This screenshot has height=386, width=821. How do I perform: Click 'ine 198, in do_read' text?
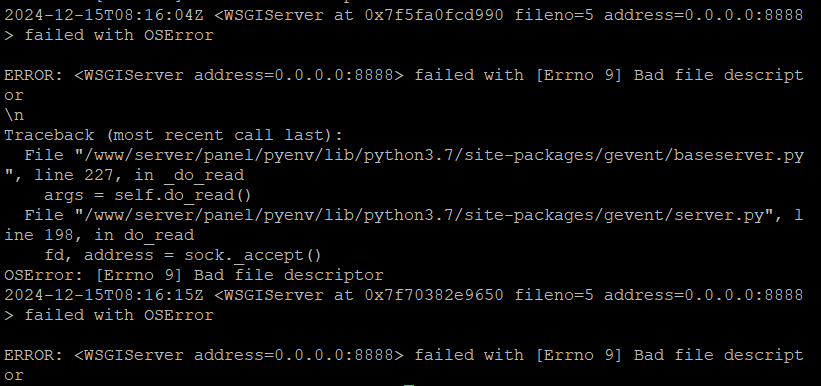pos(99,235)
